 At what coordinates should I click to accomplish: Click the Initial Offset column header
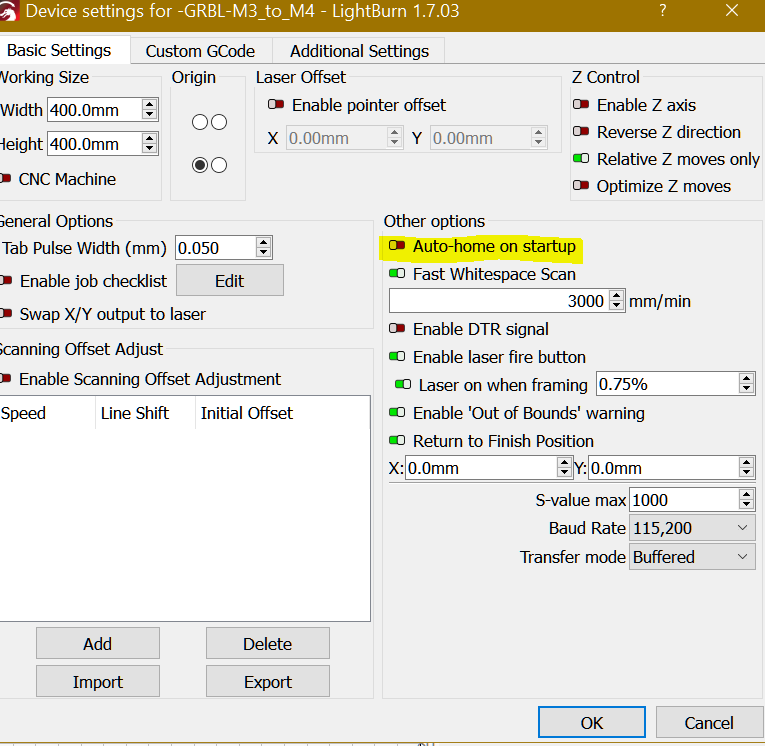coord(282,413)
